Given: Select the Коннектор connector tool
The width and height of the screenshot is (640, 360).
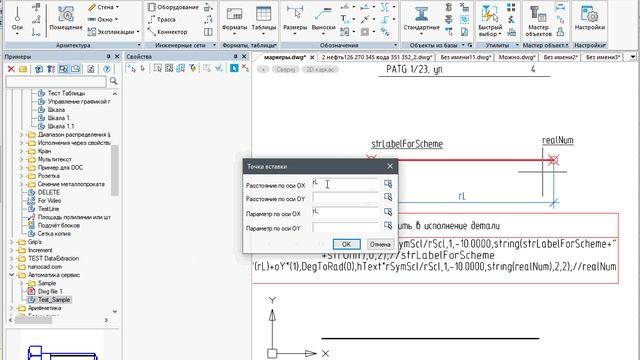Looking at the screenshot, I should click(x=167, y=31).
